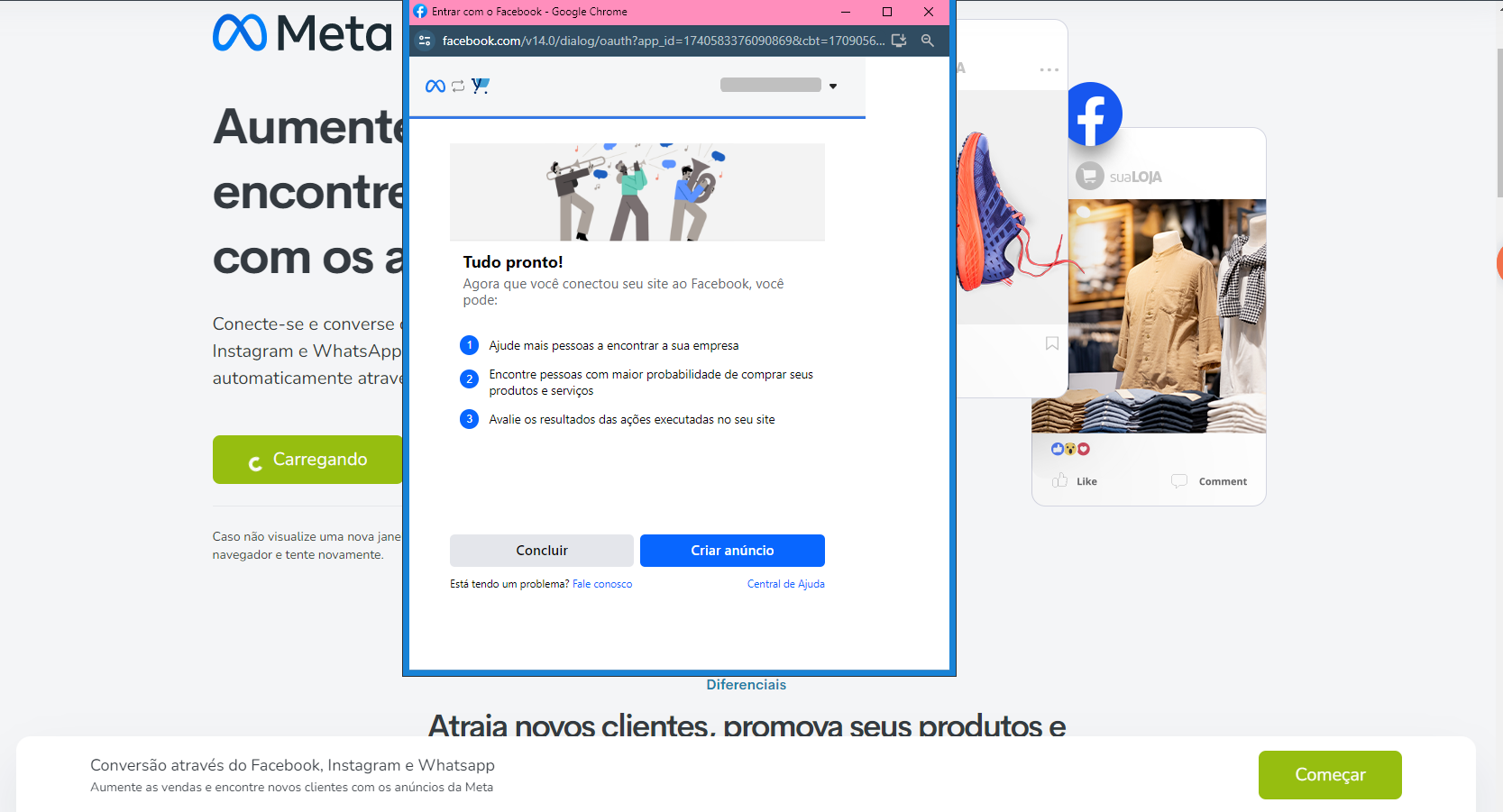Screen dimensions: 1503x812
Task: Click the step 1 numbered circle
Action: pos(469,345)
